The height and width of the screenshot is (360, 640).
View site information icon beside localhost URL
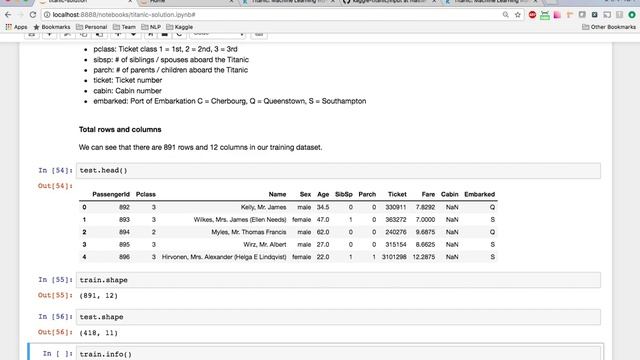(x=47, y=15)
